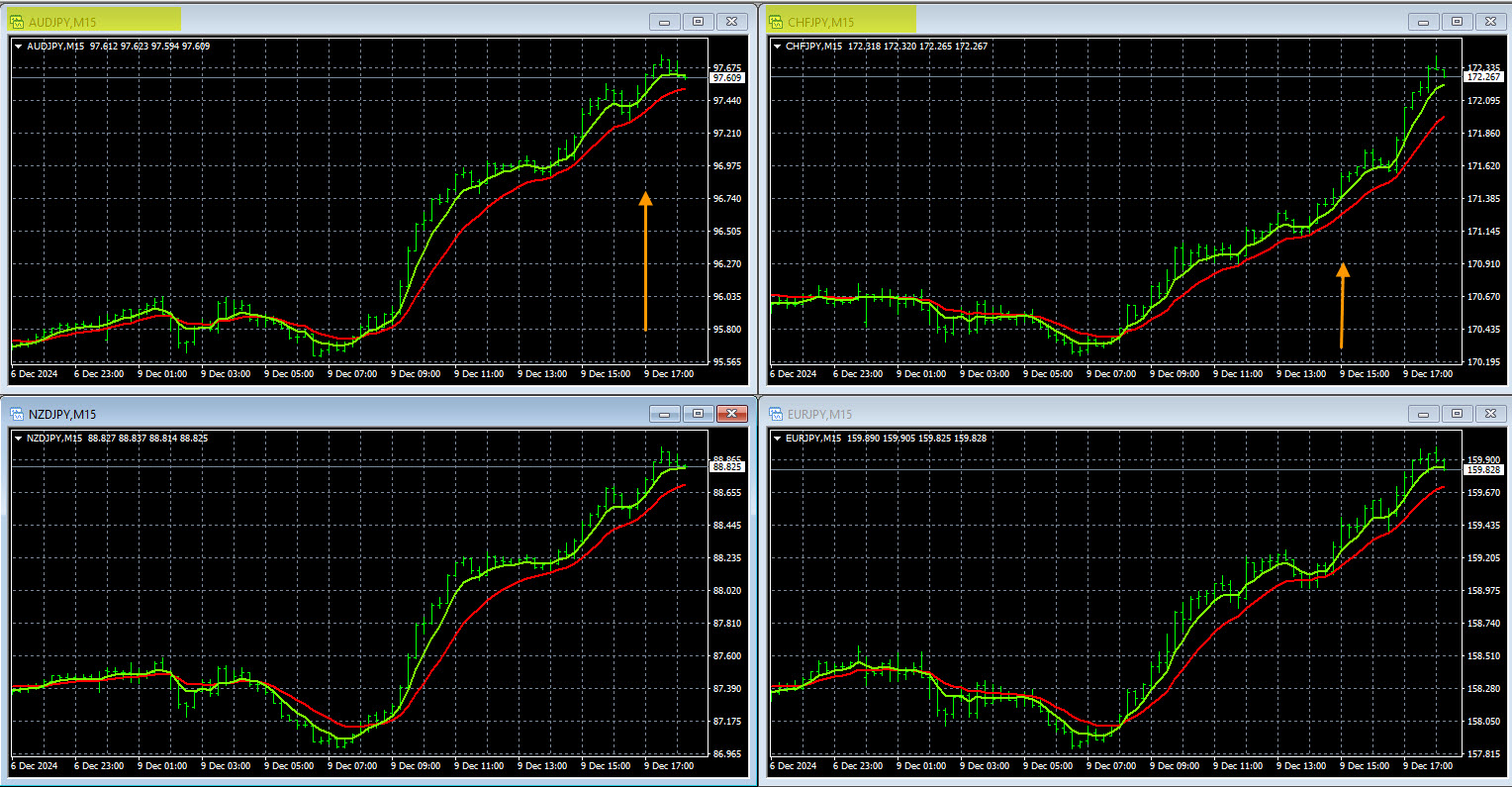Click the CHFJPY chart window icon

(x=776, y=22)
